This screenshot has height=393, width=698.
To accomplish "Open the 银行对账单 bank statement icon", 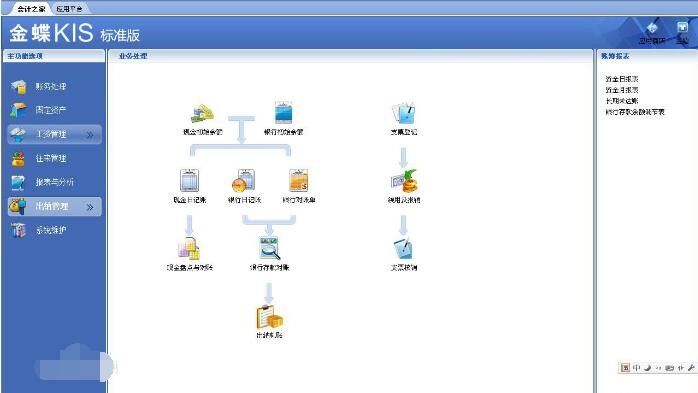I will point(298,180).
